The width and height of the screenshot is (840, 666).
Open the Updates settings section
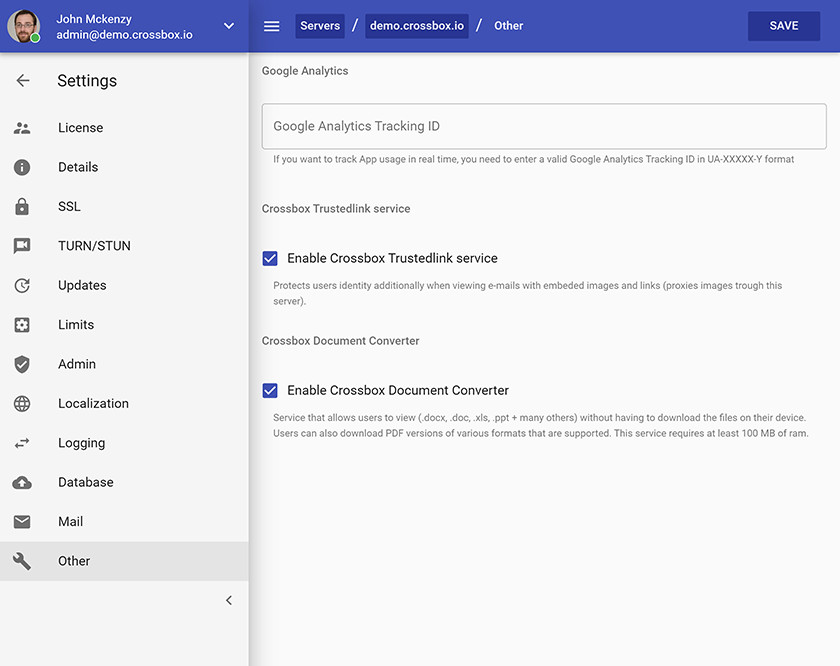tap(124, 286)
